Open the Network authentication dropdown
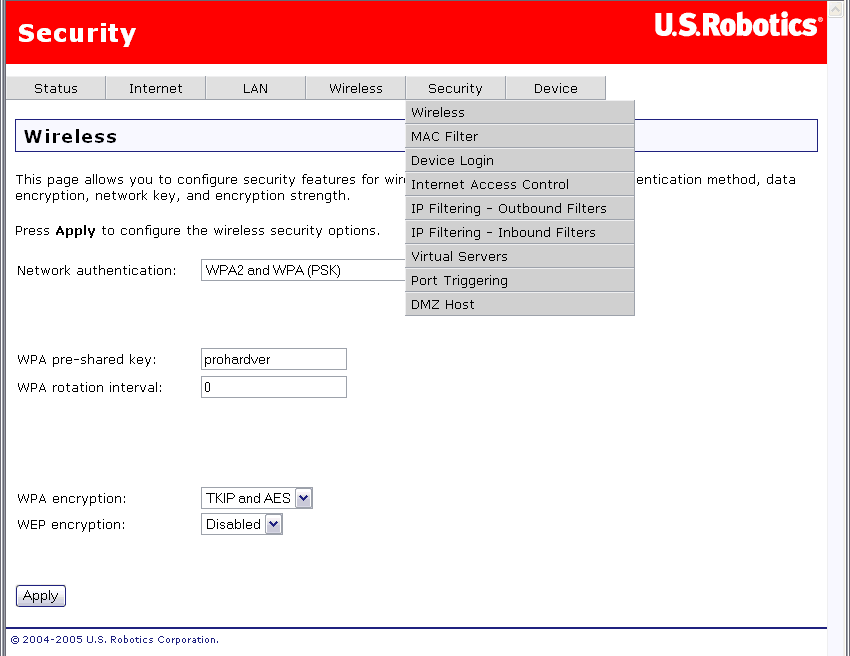 (x=303, y=270)
